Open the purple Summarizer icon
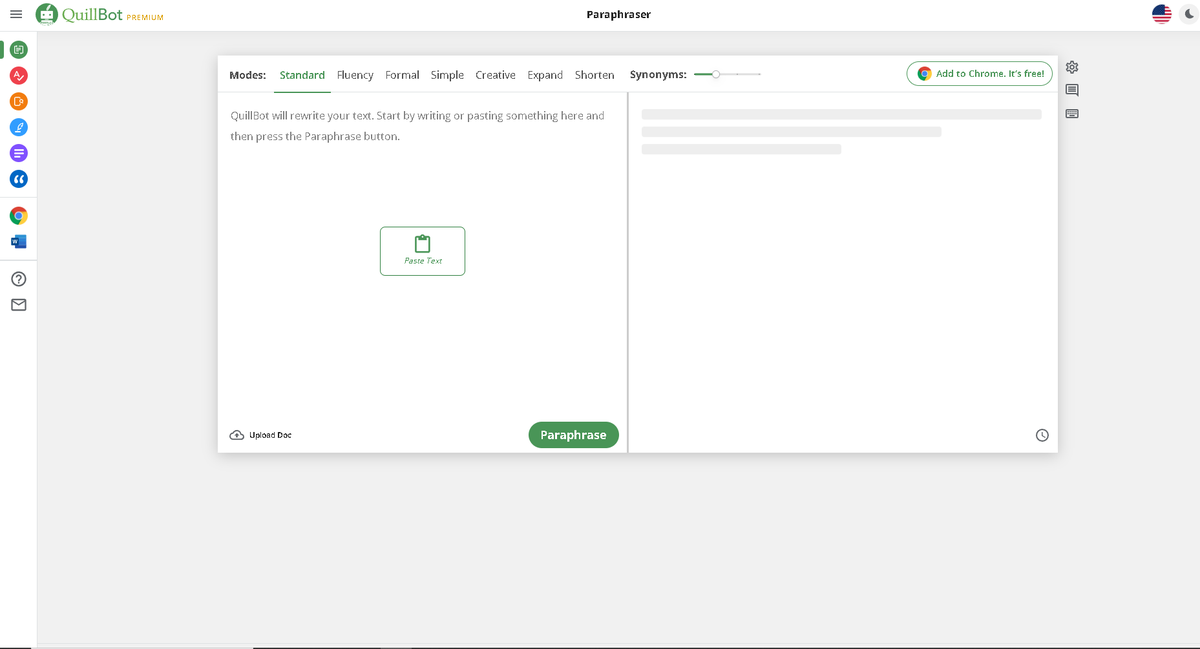 coord(19,153)
